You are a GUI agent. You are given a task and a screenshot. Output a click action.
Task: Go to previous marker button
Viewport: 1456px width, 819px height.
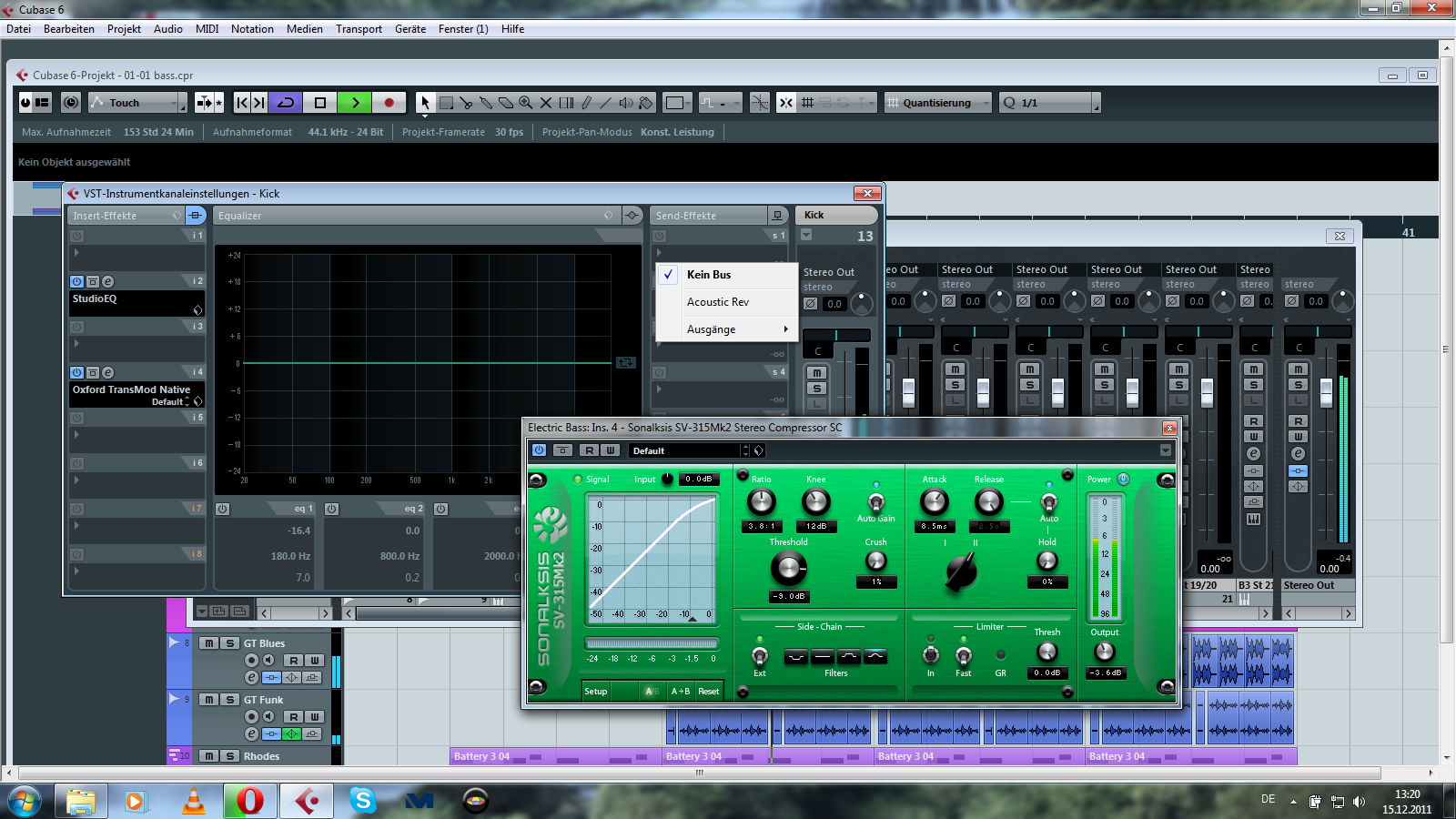pyautogui.click(x=242, y=103)
